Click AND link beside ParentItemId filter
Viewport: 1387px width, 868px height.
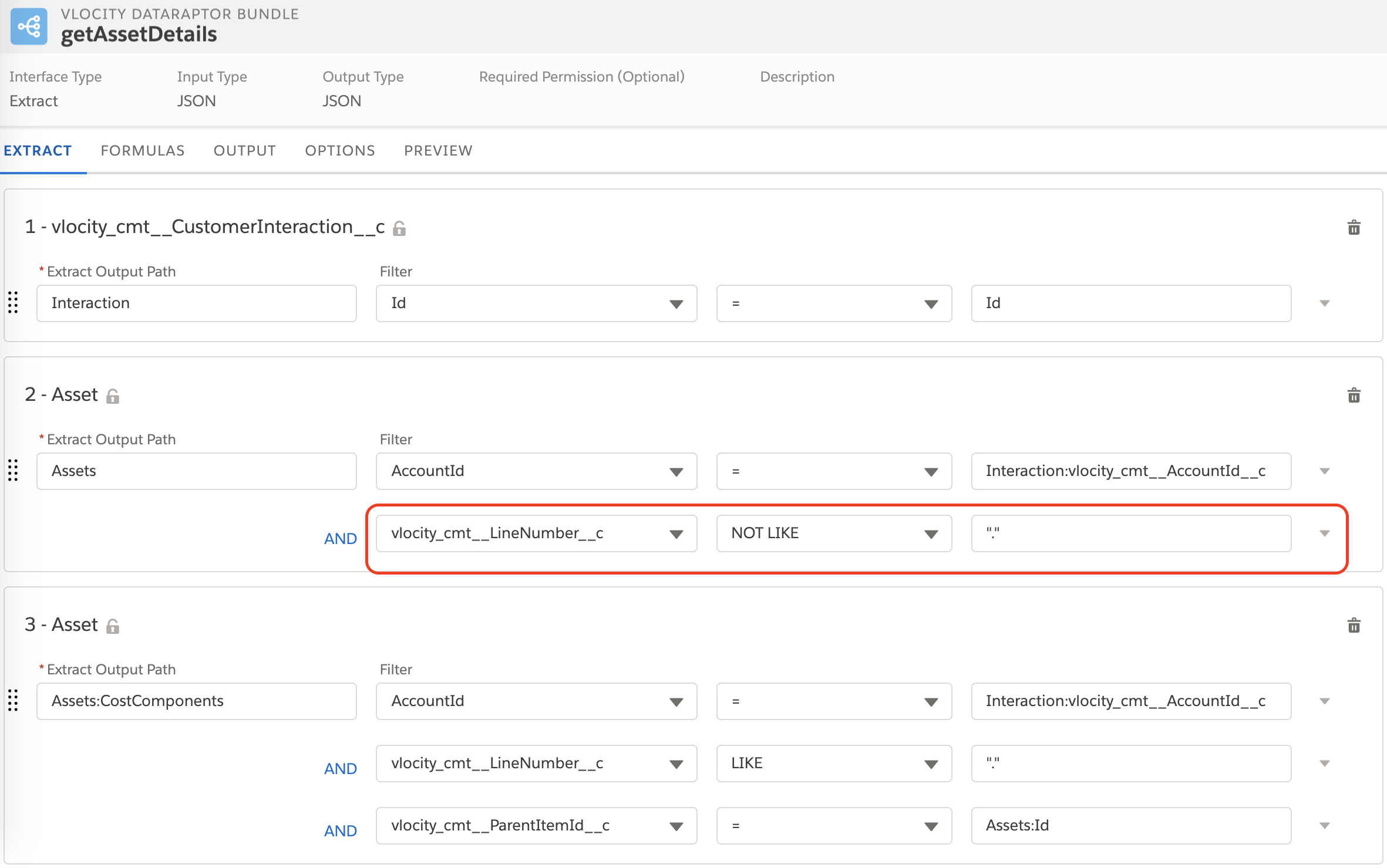pos(341,831)
